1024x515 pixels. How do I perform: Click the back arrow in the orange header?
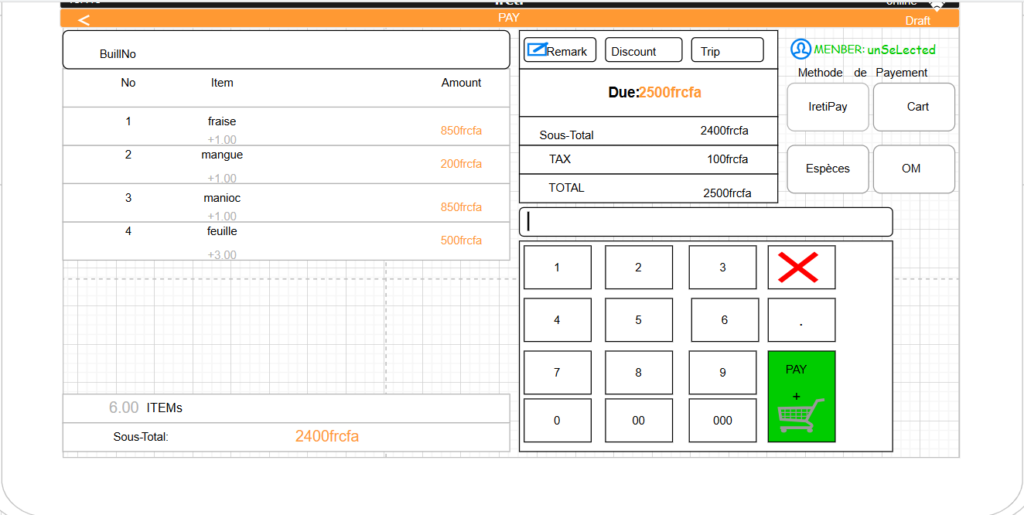click(x=84, y=20)
